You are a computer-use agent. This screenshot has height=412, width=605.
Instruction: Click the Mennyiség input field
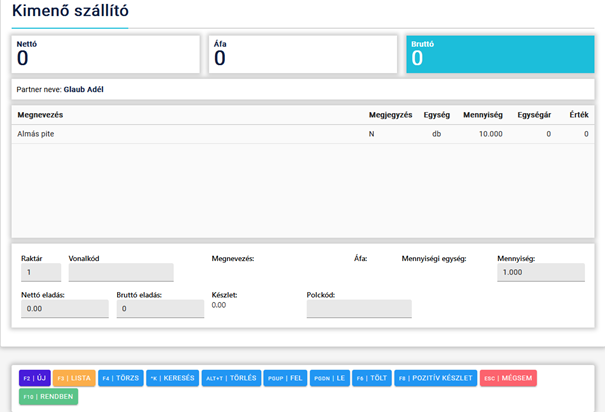540,272
